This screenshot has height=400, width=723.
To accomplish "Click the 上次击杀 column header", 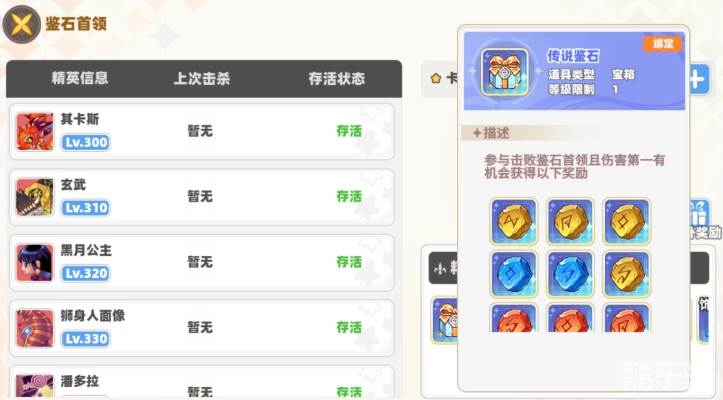I will [201, 78].
